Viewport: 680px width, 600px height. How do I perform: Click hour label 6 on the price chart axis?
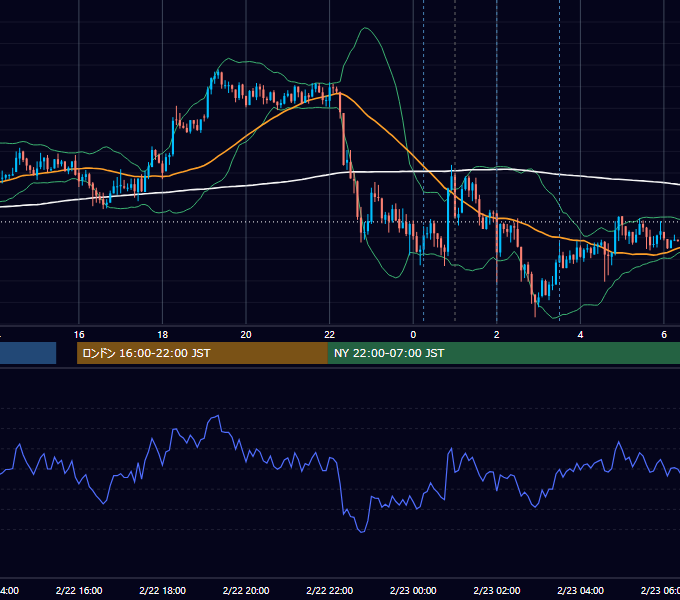664,335
